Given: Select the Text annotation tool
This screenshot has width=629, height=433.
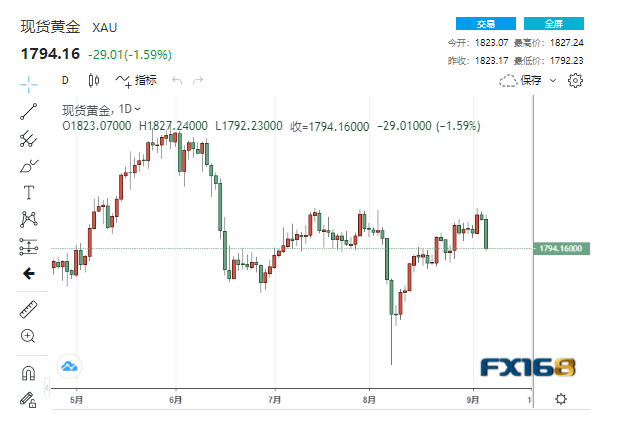Looking at the screenshot, I should (x=28, y=192).
